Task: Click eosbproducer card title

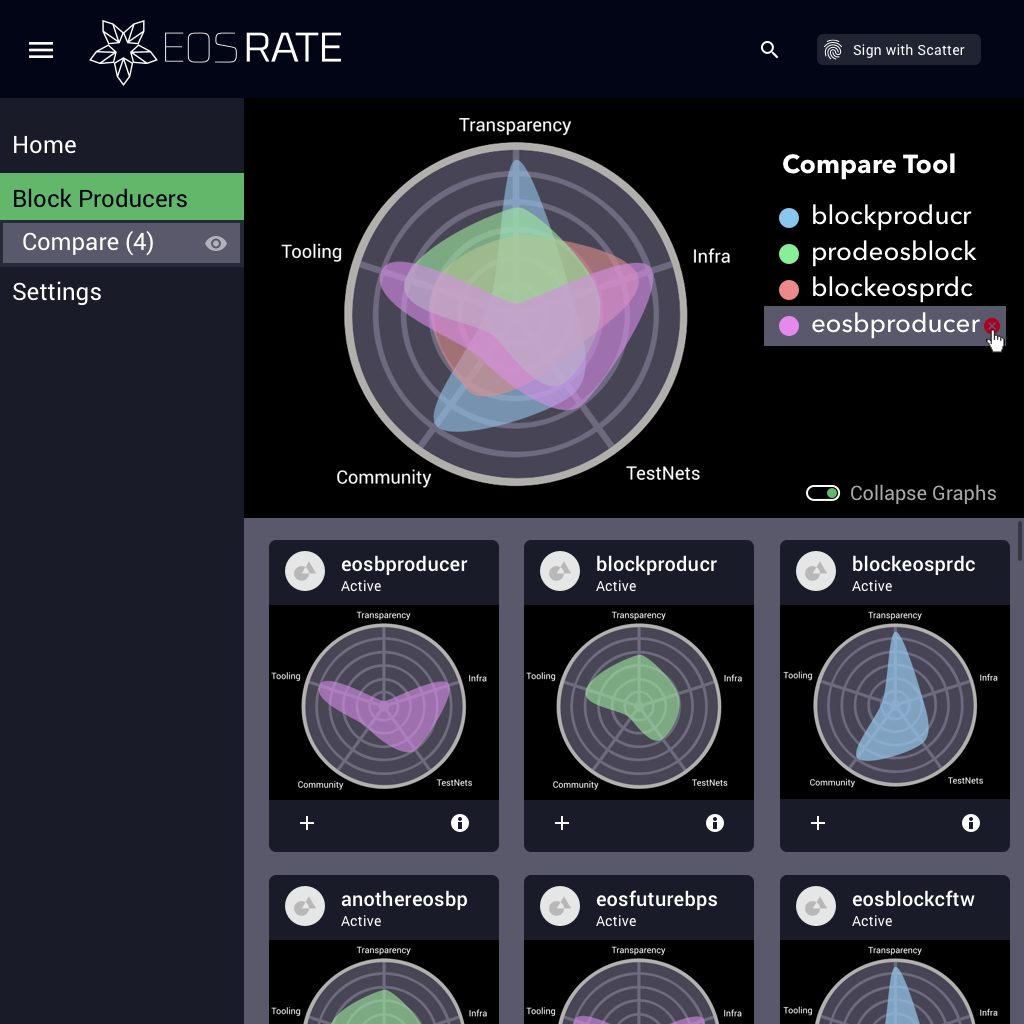Action: 404,564
